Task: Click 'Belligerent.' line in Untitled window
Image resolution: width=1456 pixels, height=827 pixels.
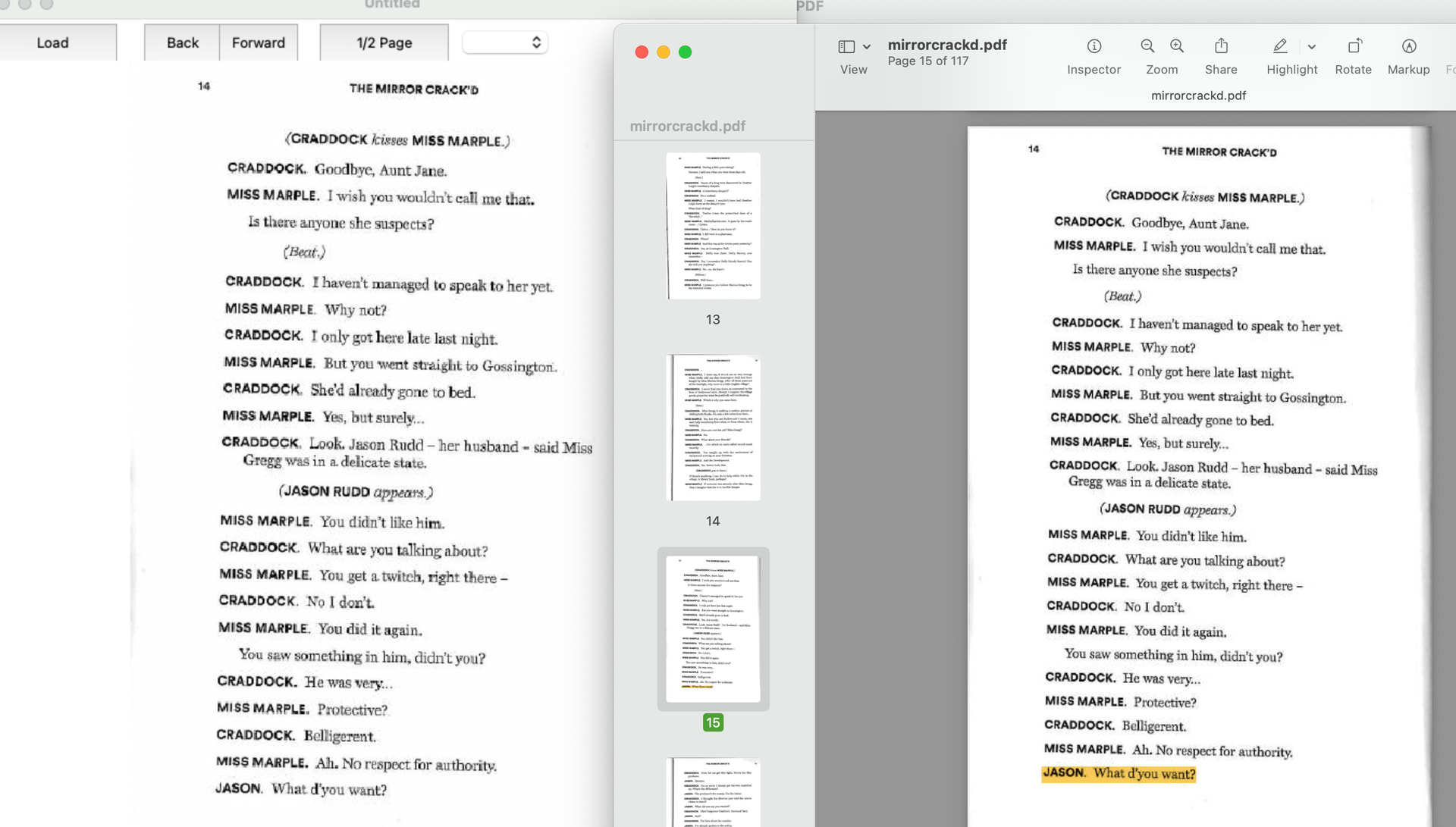Action: [x=340, y=736]
